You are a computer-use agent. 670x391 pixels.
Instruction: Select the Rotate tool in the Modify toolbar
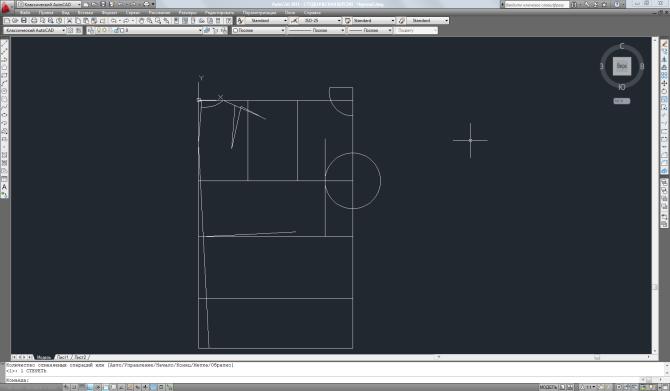[x=664, y=91]
